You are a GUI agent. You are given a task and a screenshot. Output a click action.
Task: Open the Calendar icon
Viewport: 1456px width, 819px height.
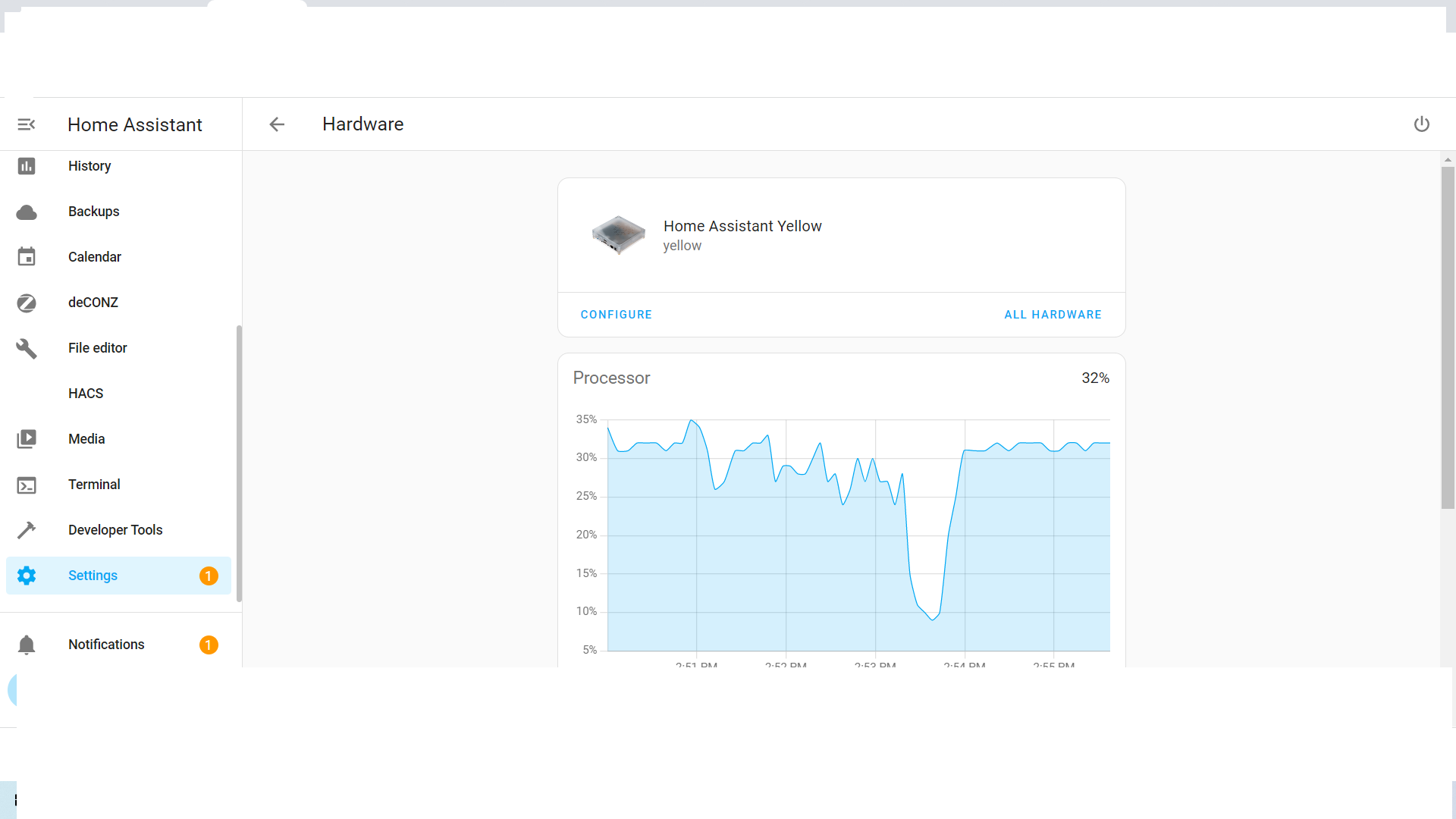27,257
